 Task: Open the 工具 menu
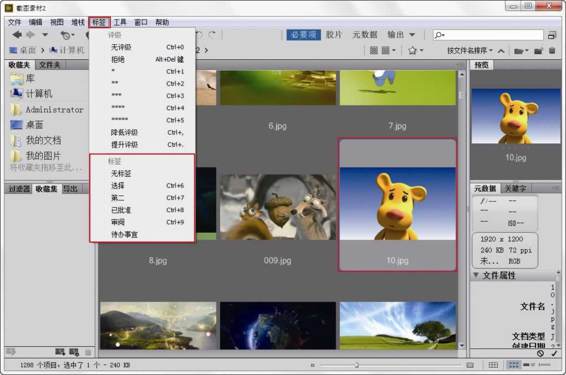point(120,22)
